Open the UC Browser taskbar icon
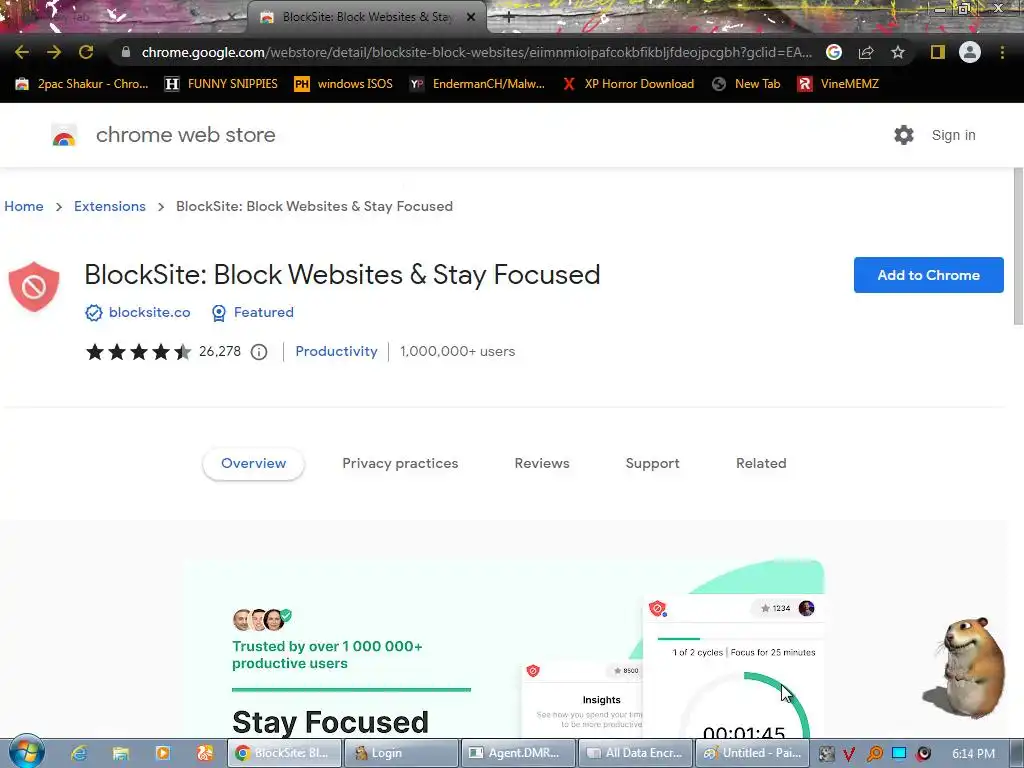 point(205,753)
